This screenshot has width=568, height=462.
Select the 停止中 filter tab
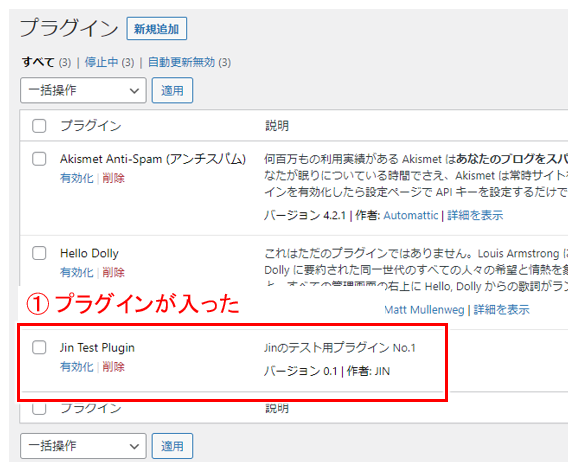101,62
